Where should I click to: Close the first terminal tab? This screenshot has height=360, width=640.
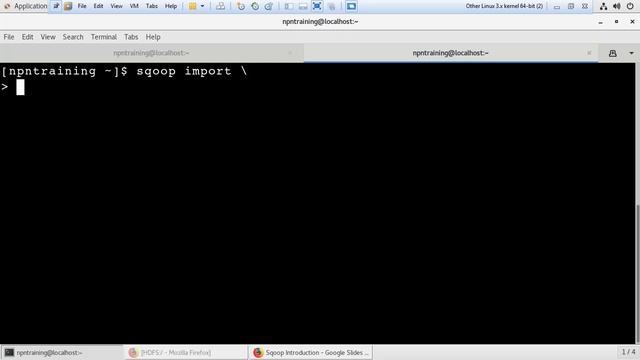pyautogui.click(x=290, y=53)
